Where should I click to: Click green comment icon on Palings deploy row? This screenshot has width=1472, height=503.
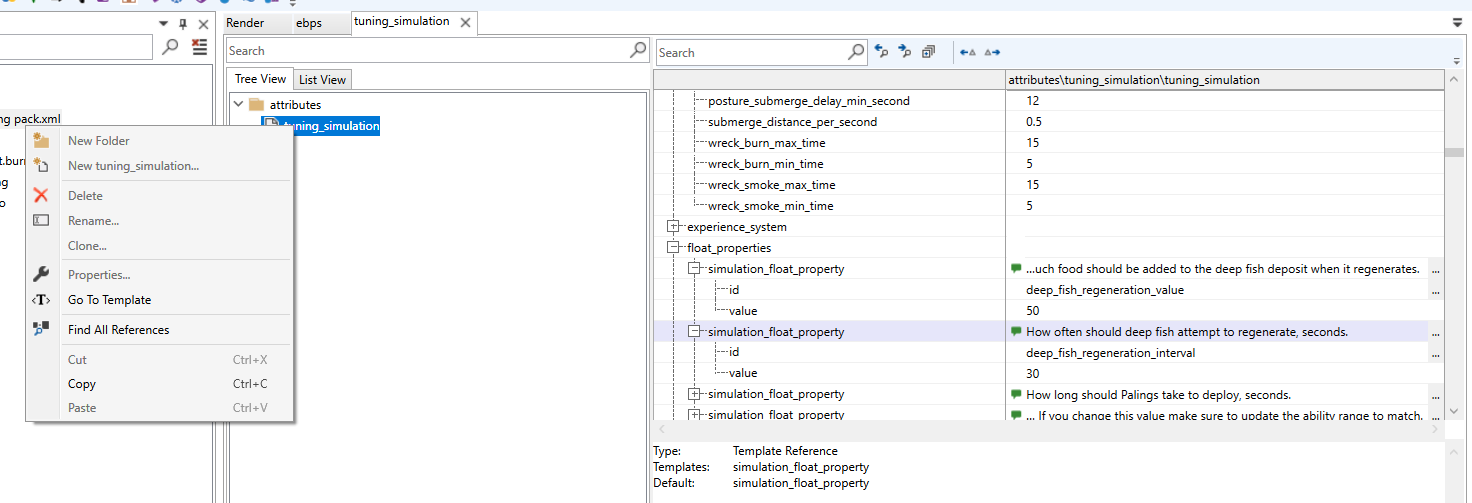click(x=1016, y=394)
